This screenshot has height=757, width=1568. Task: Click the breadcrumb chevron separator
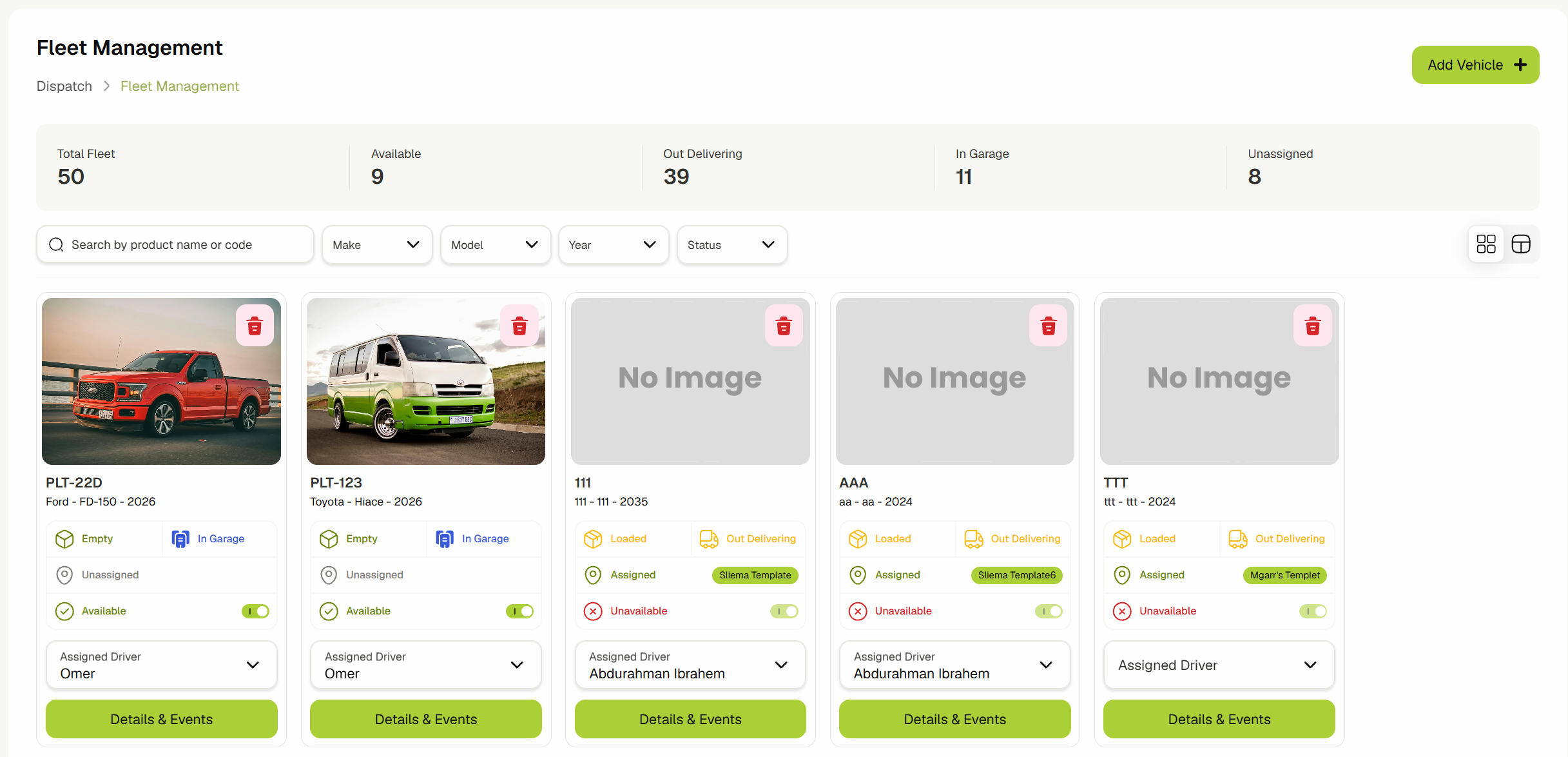coord(107,86)
